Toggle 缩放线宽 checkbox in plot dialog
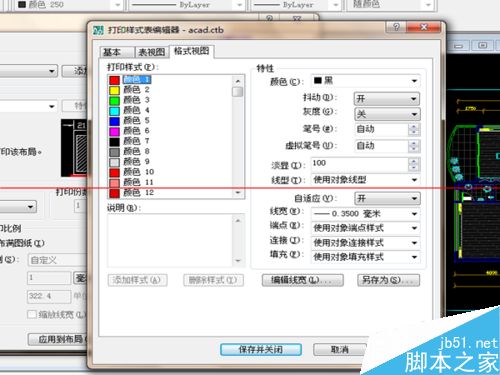Viewport: 500px width, 375px height. tap(32, 314)
